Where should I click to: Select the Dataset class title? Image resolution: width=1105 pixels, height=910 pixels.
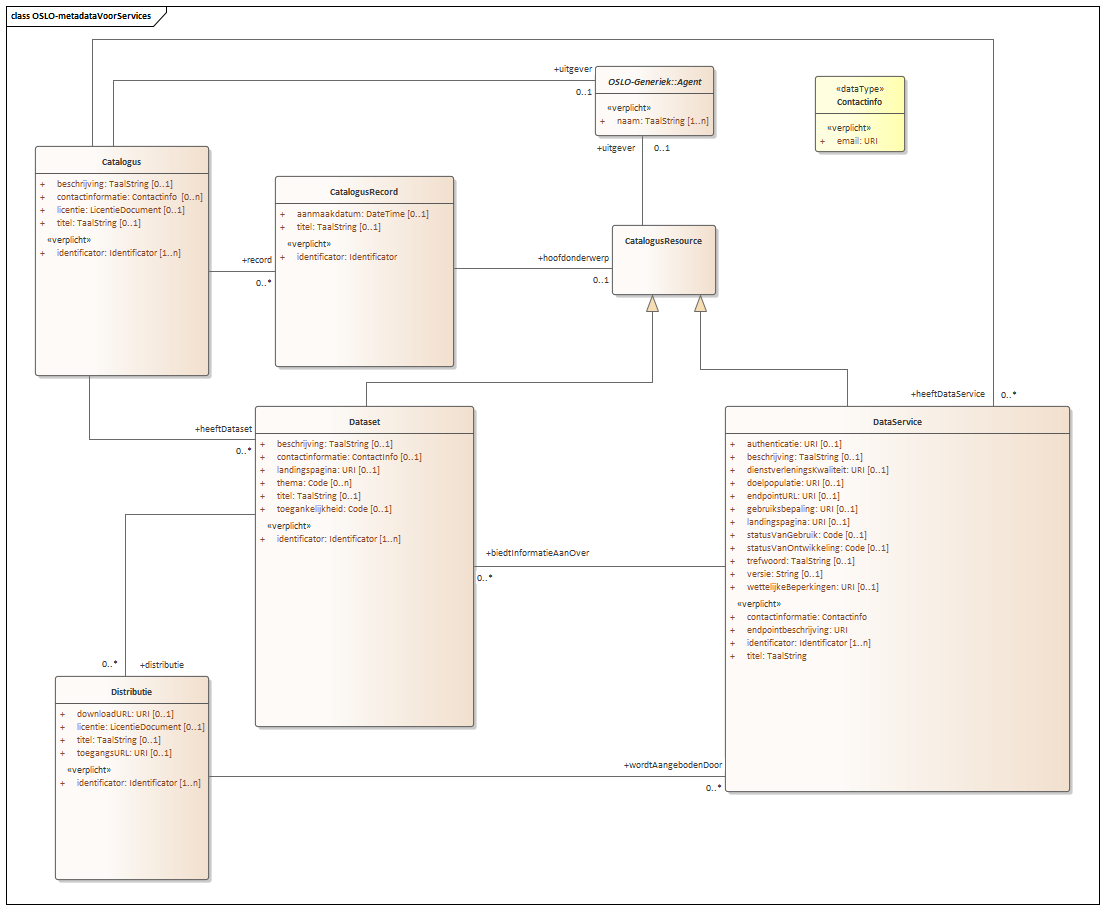pos(364,421)
